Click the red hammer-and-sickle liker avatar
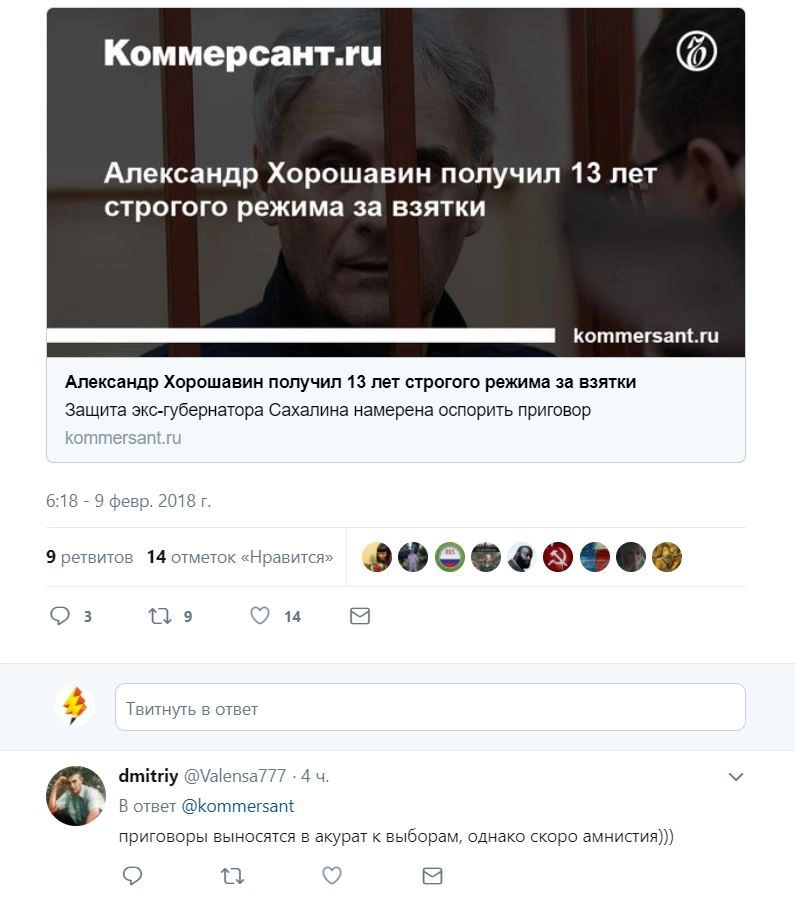Image resolution: width=795 pixels, height=898 pixels. 558,557
